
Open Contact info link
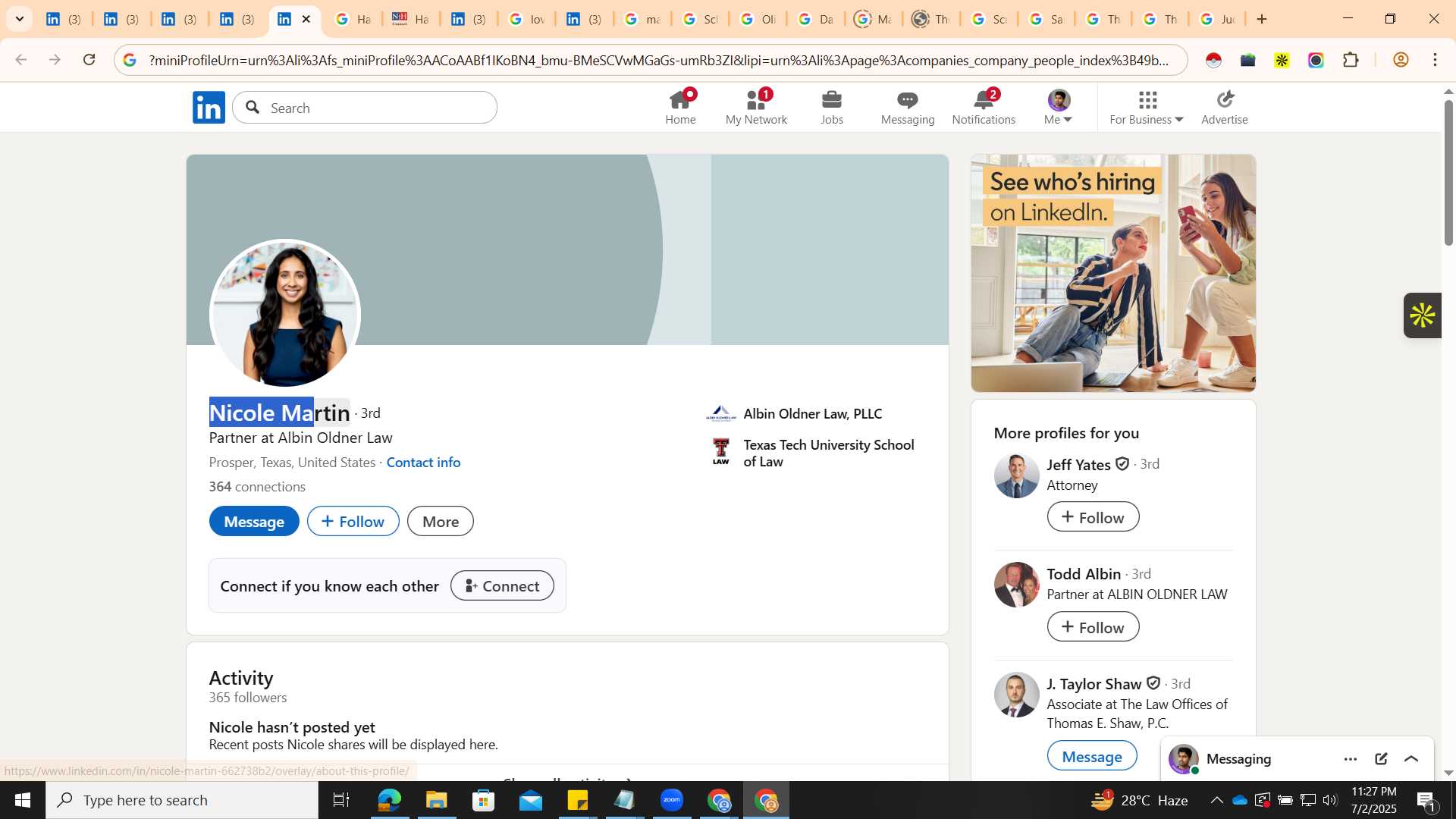pos(423,463)
